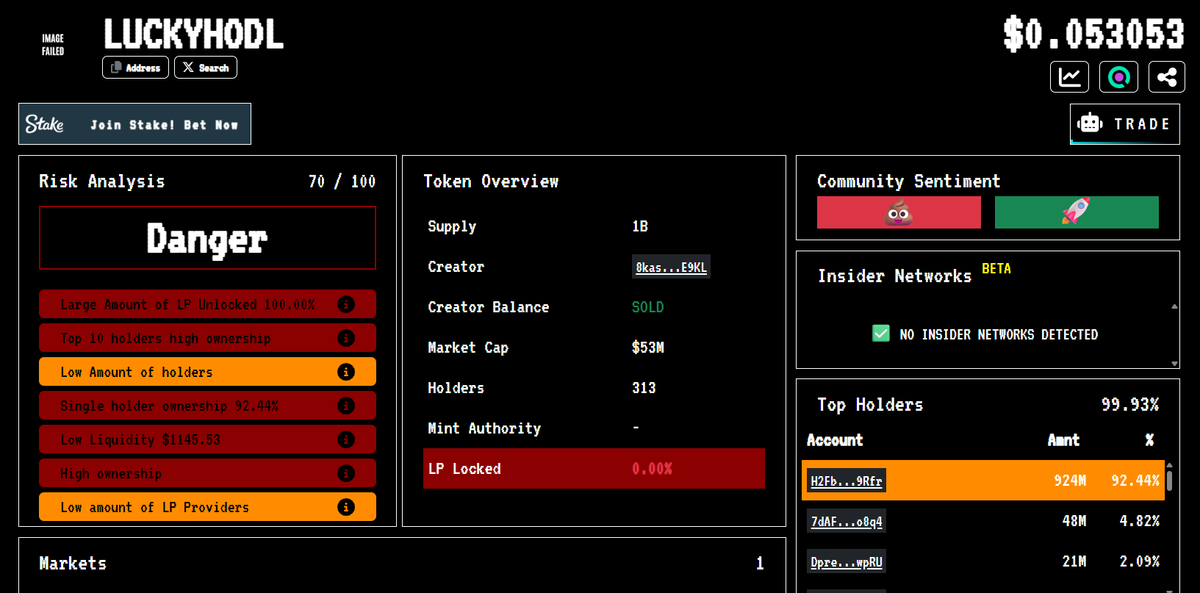1200x593 pixels.
Task: Info icon for Low Liquidity $1145.53
Action: coord(346,440)
